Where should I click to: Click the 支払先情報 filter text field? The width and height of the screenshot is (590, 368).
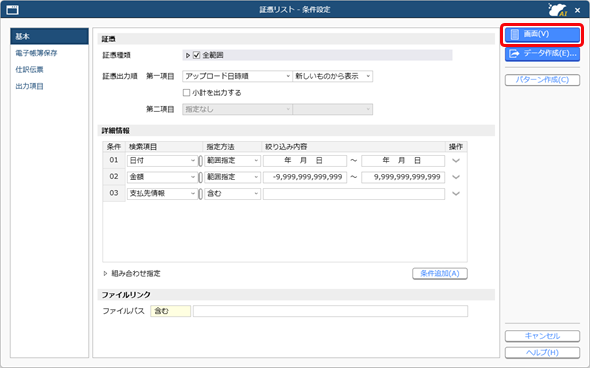coord(354,194)
